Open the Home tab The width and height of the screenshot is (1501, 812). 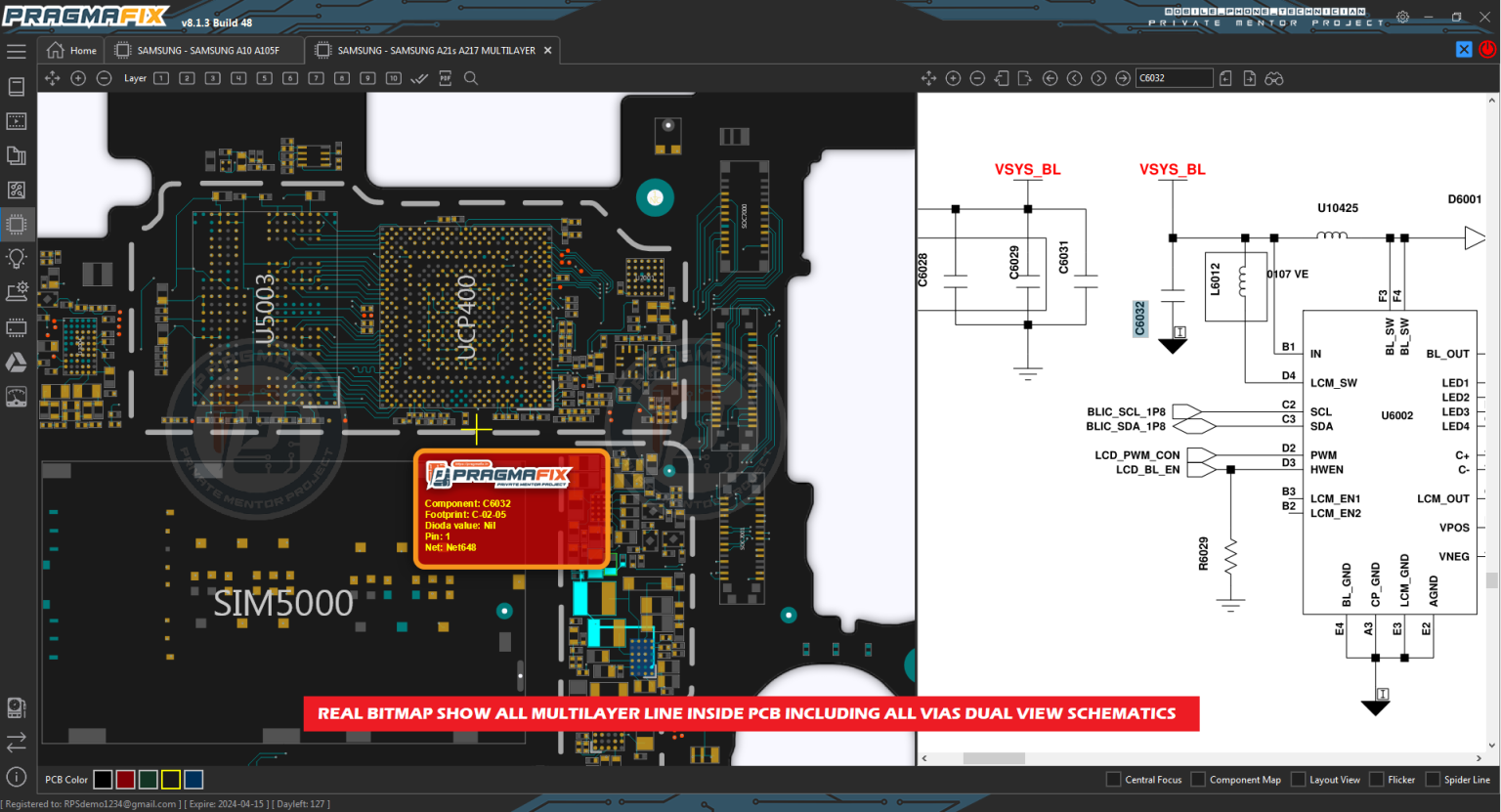click(72, 51)
